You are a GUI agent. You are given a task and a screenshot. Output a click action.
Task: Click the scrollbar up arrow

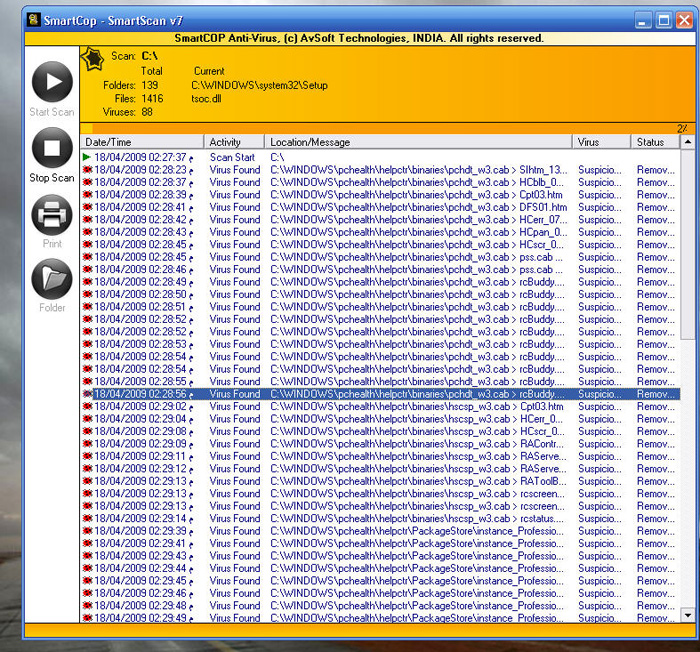(688, 142)
